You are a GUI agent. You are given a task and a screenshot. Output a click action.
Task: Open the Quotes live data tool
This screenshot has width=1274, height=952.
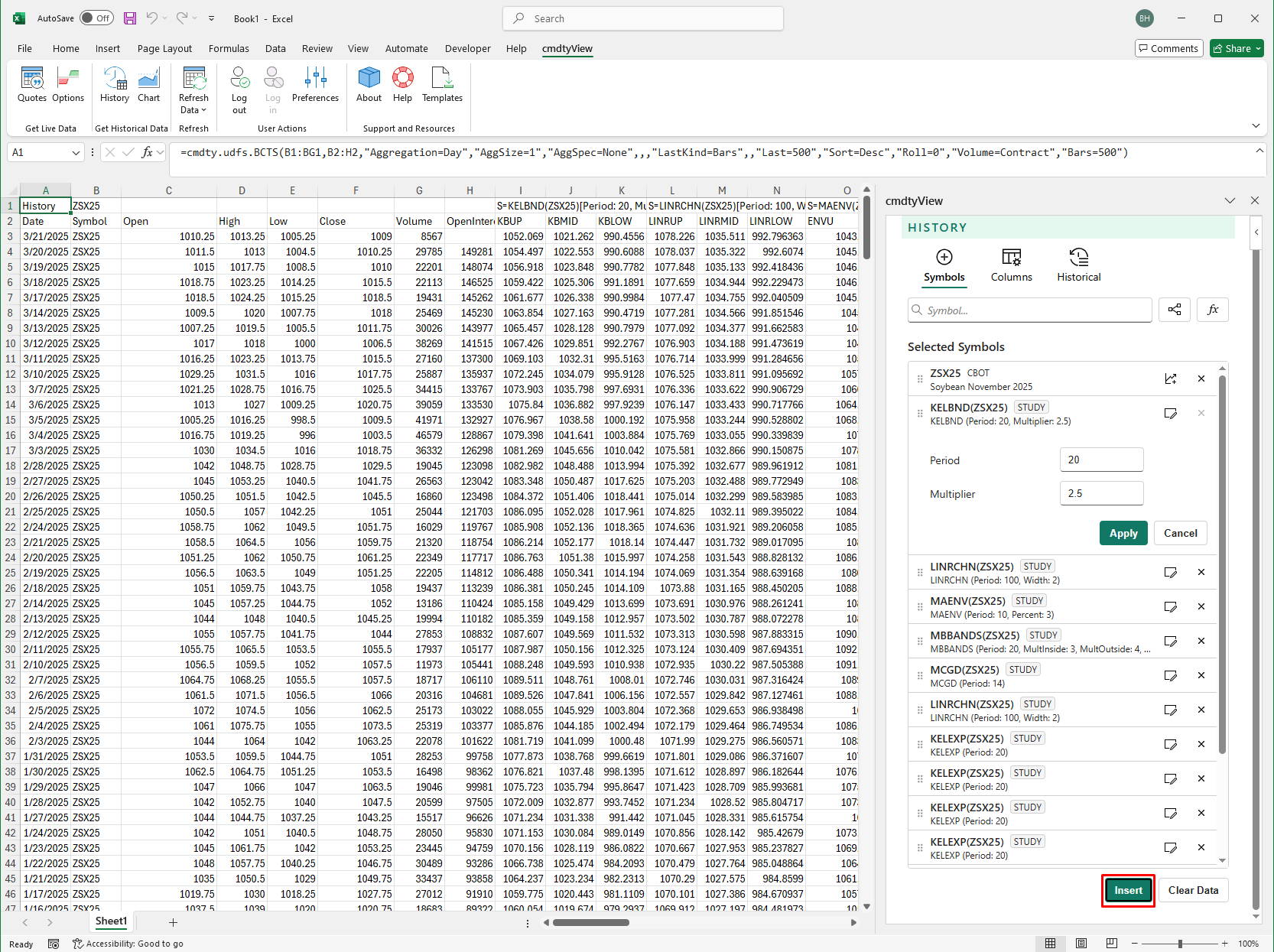click(32, 84)
